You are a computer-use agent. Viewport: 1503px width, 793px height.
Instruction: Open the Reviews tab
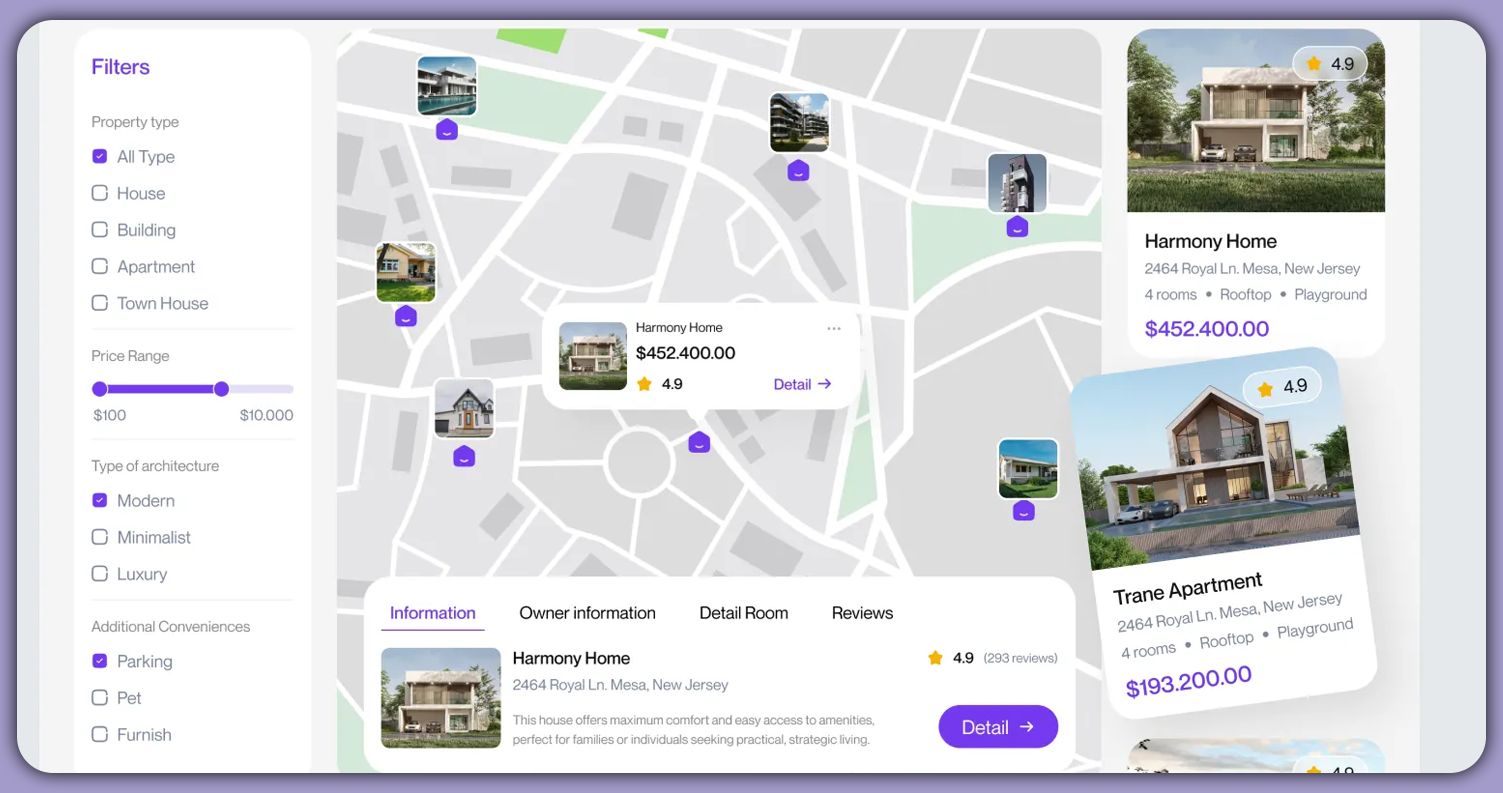[x=861, y=612]
